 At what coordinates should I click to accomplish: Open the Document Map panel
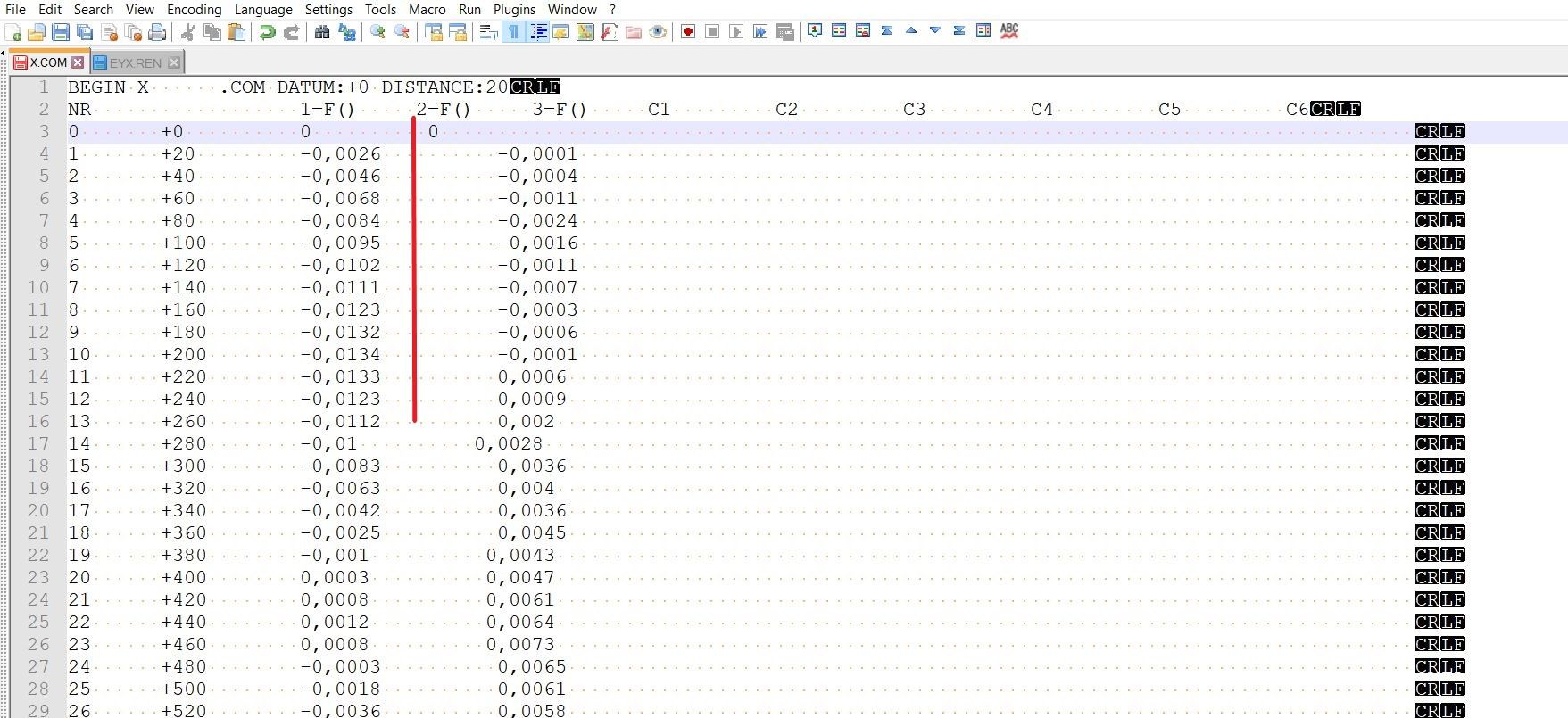585,33
